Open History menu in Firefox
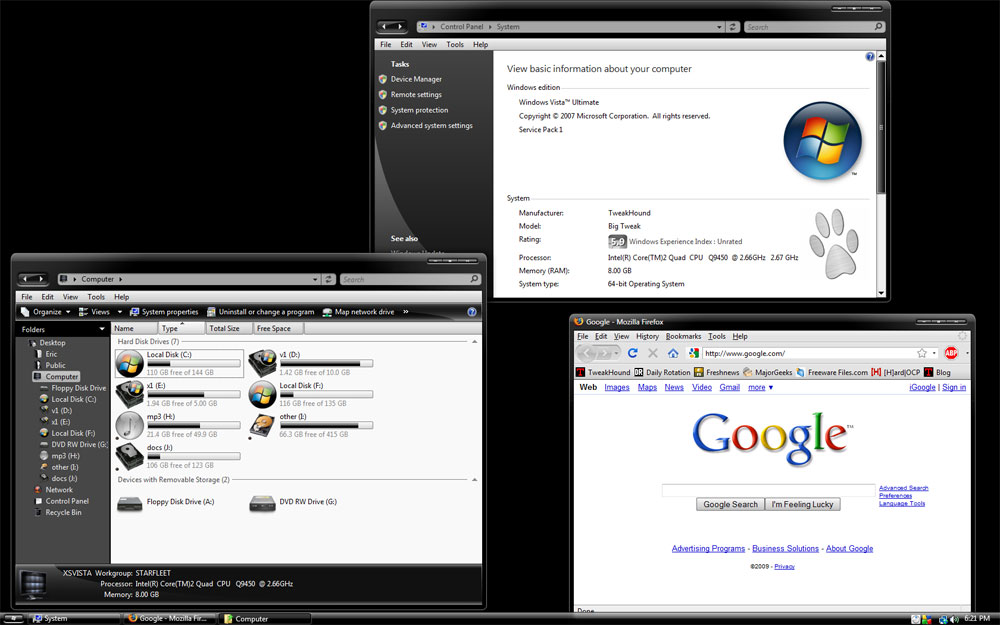The image size is (1000, 625). [x=647, y=336]
